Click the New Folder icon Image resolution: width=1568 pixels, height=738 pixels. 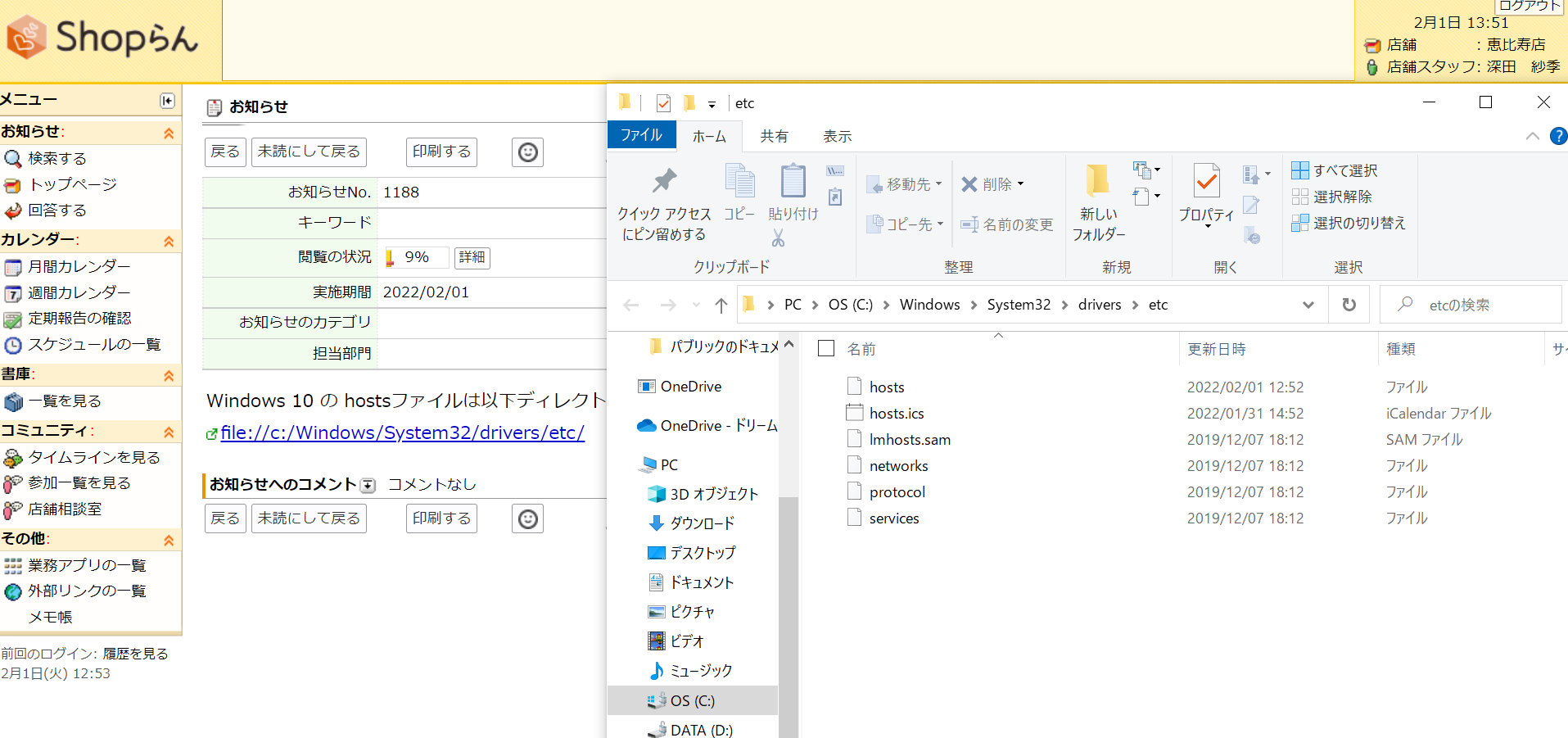click(1098, 182)
